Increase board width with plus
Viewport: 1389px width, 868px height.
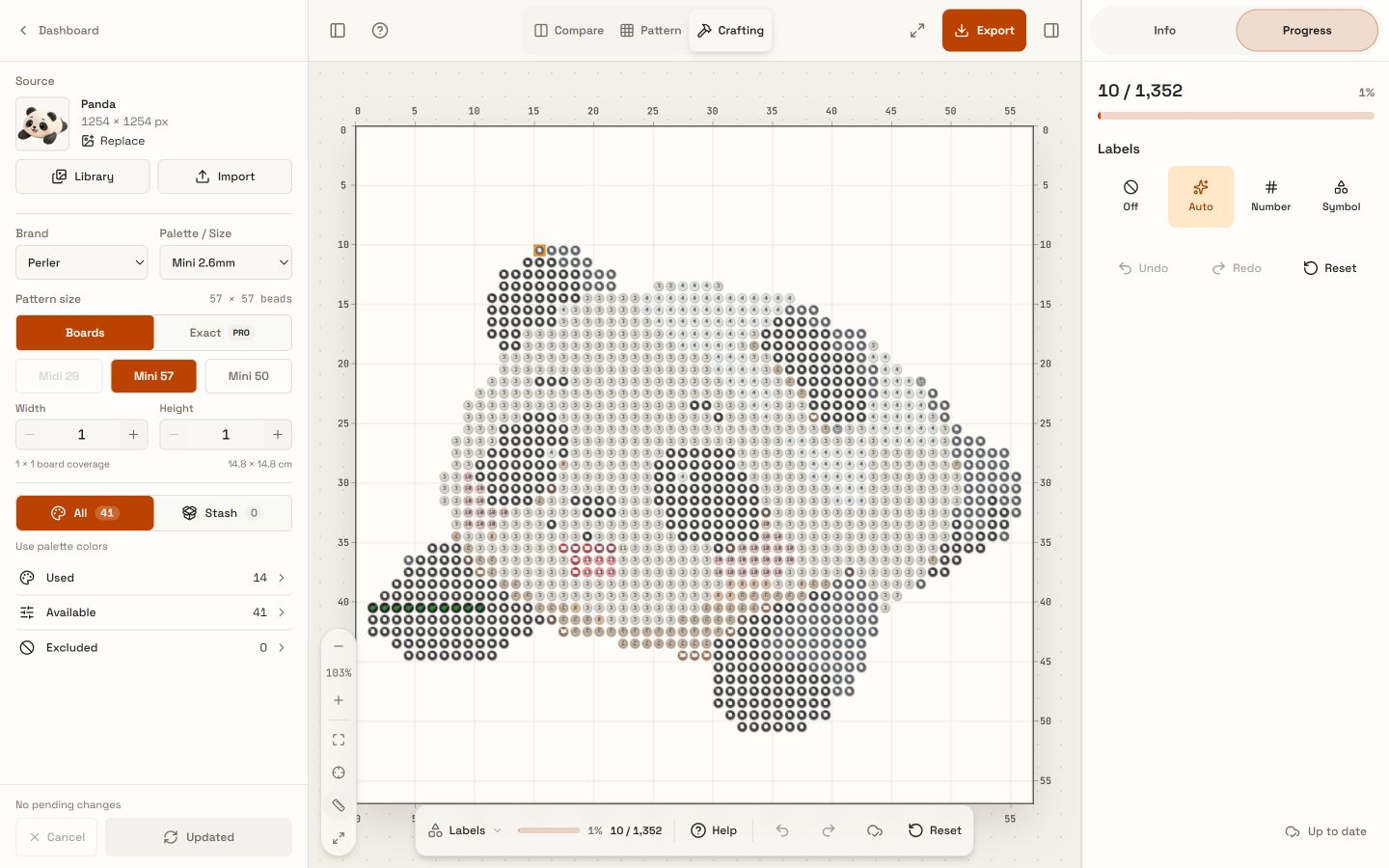(x=133, y=435)
